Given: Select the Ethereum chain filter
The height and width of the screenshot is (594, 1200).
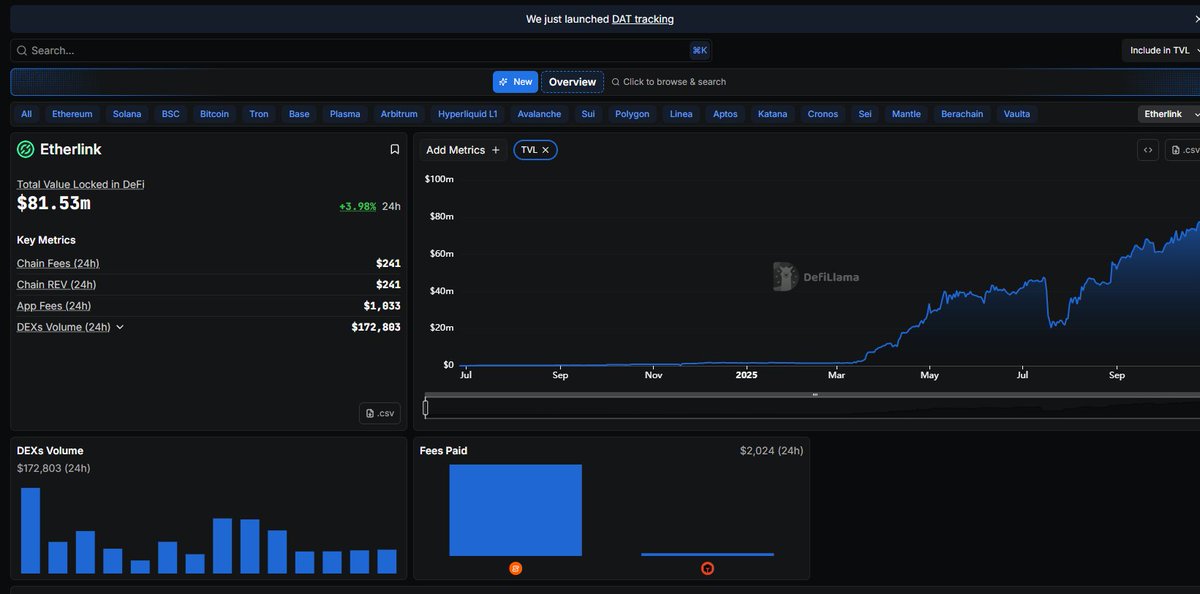Looking at the screenshot, I should click(72, 114).
